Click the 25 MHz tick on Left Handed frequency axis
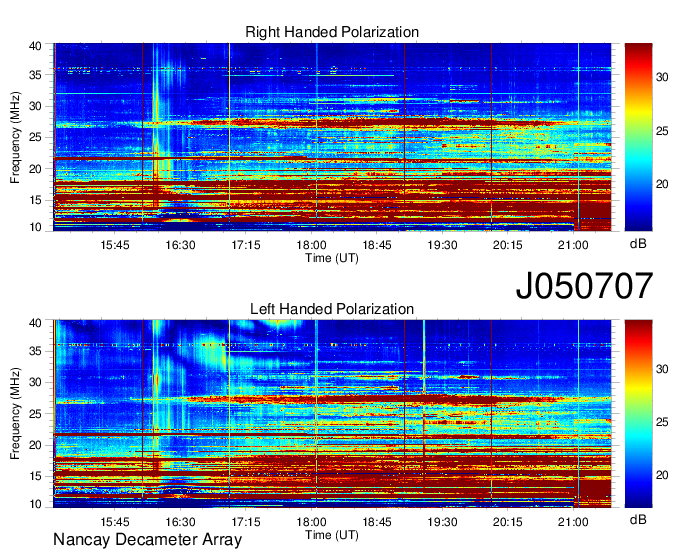This screenshot has width=680, height=552. (x=36, y=414)
